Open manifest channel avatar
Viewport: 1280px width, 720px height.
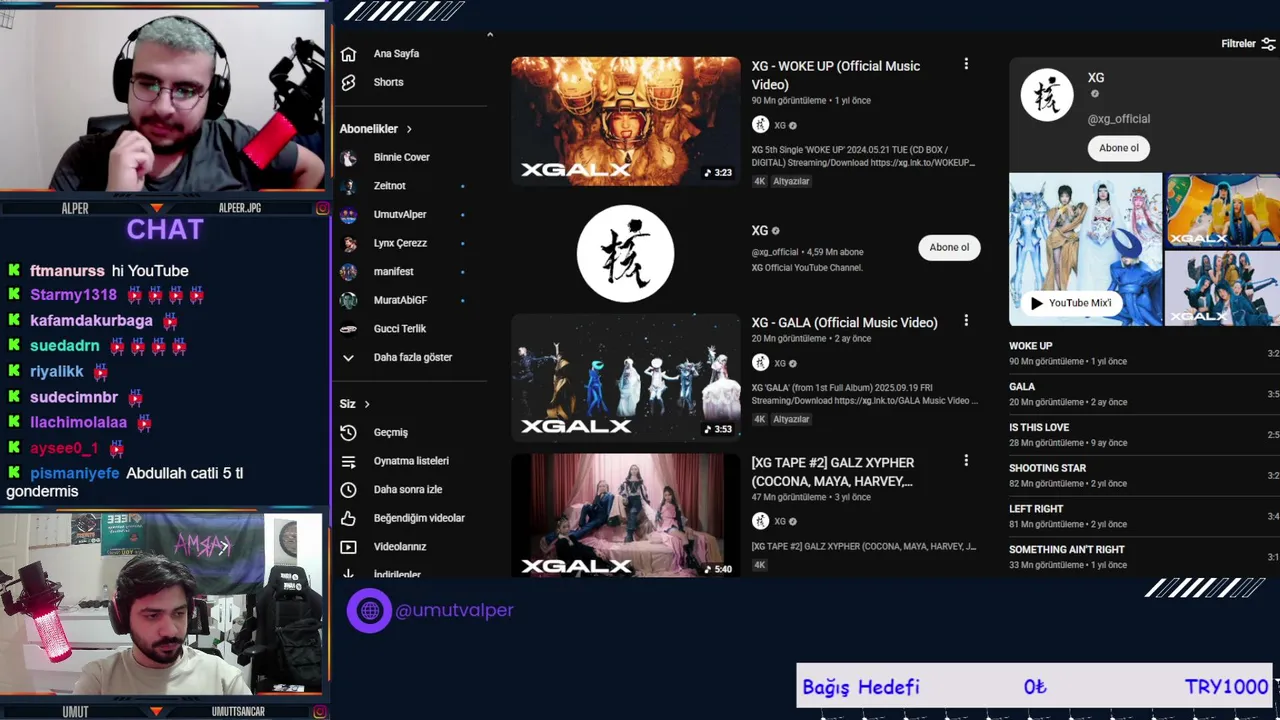click(348, 271)
